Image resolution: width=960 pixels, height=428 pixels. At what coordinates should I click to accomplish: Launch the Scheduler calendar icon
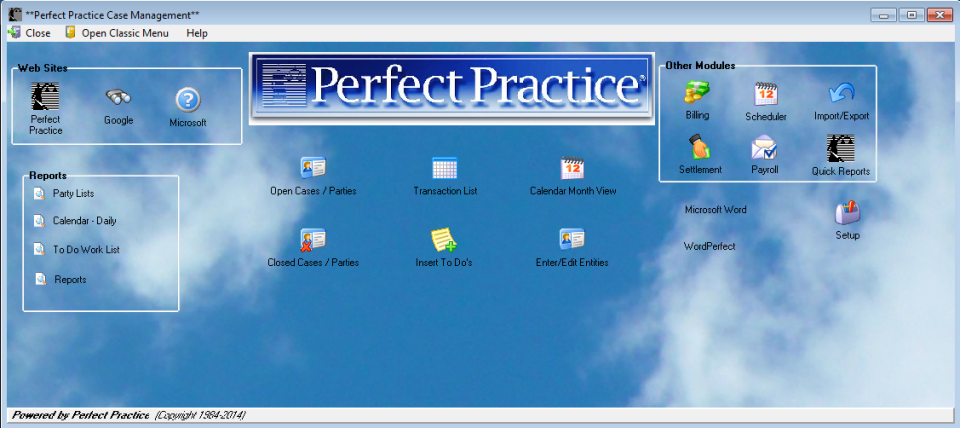[x=765, y=94]
